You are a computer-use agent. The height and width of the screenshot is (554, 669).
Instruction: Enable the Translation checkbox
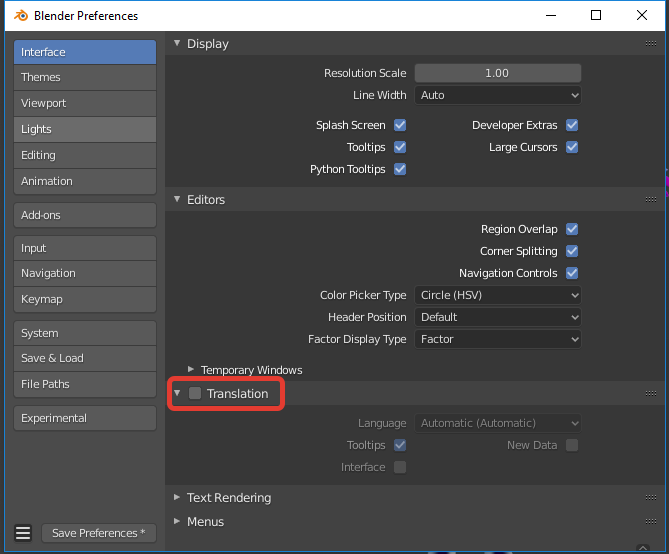point(195,393)
